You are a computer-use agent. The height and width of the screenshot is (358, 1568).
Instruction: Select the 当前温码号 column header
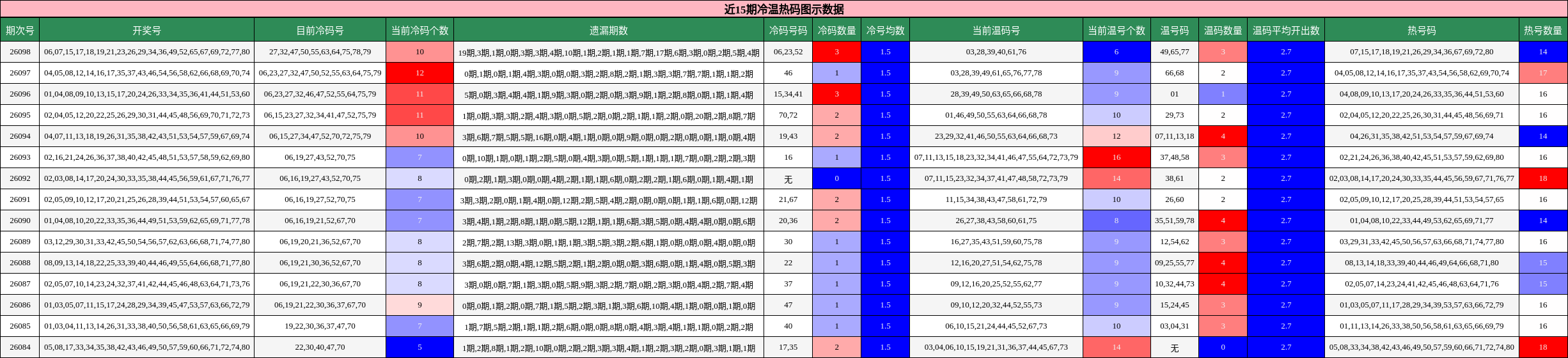996,30
